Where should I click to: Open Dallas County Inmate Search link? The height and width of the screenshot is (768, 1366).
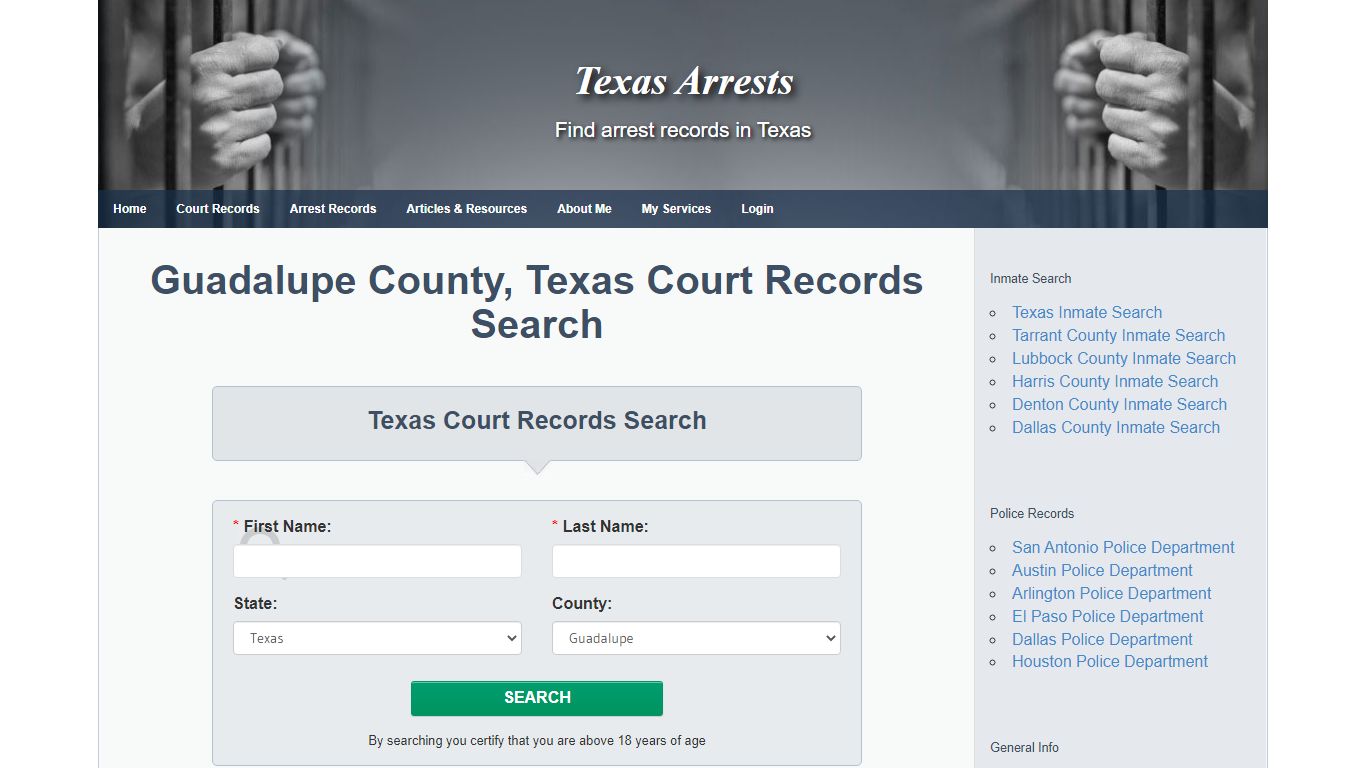tap(1116, 427)
